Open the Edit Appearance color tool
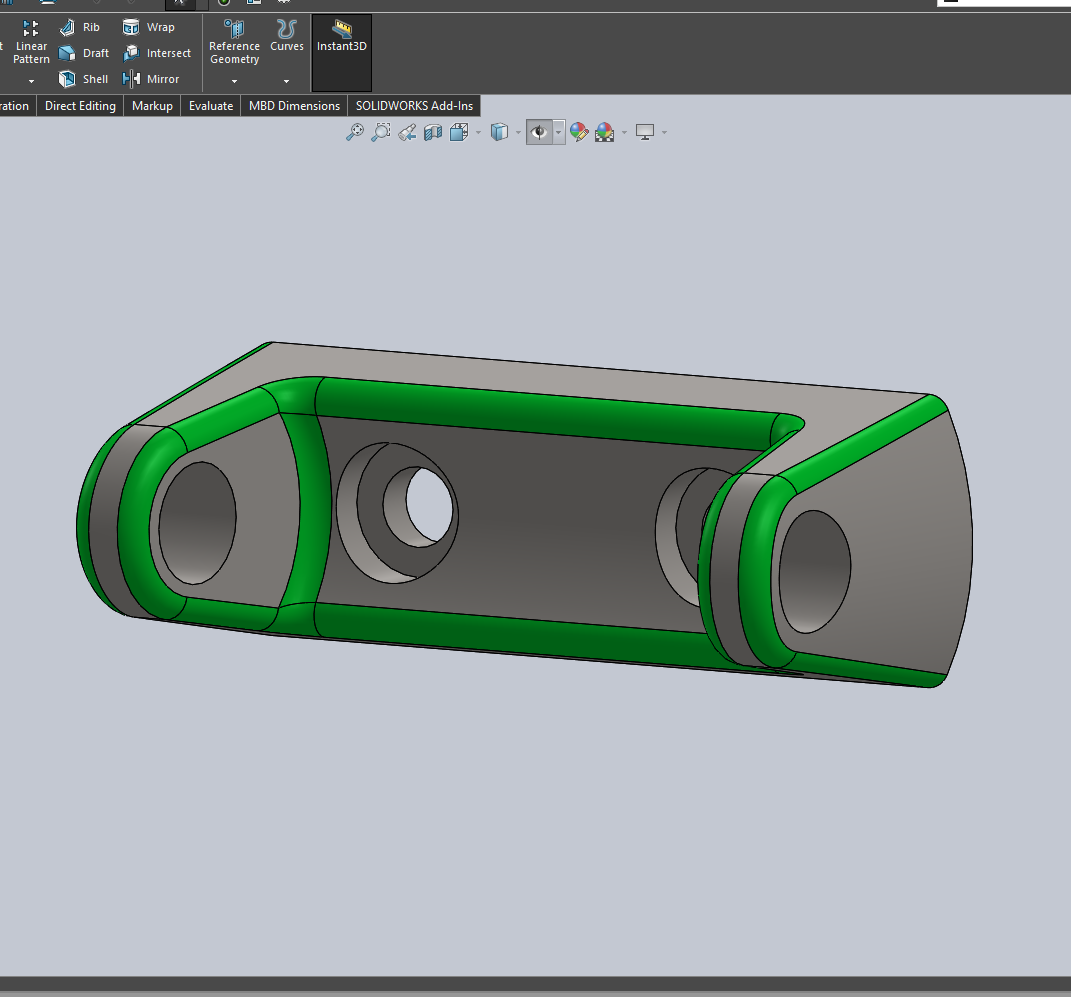The width and height of the screenshot is (1071, 997). 579,131
